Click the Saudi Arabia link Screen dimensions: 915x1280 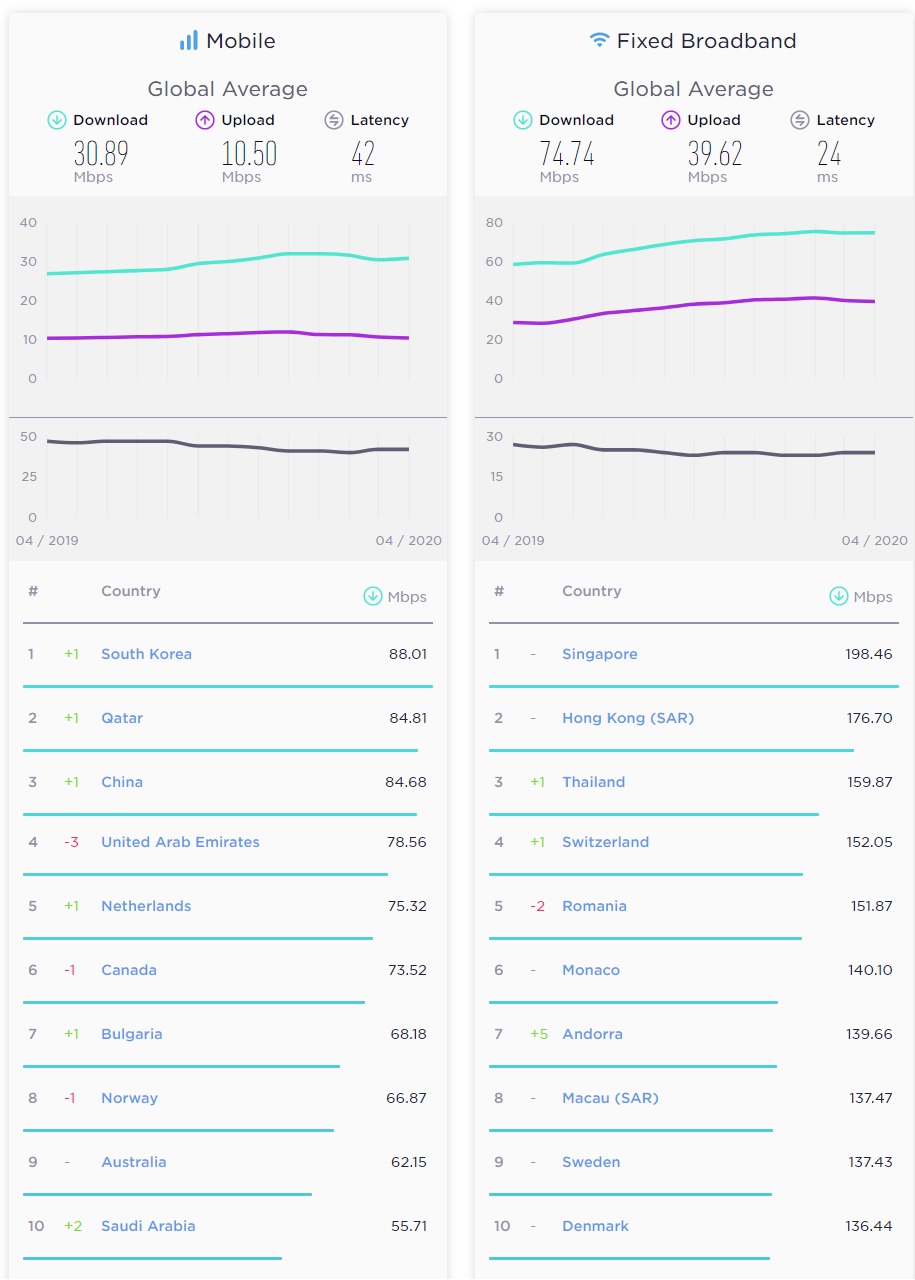(148, 1226)
